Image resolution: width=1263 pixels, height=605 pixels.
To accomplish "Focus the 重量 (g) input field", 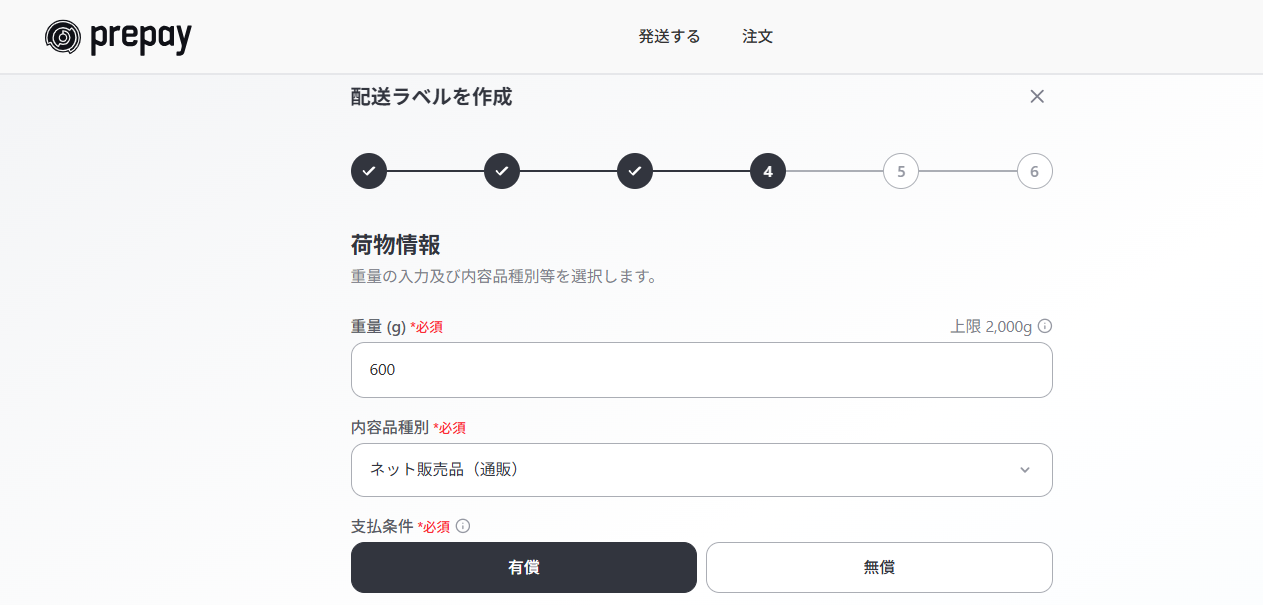I will pos(702,370).
